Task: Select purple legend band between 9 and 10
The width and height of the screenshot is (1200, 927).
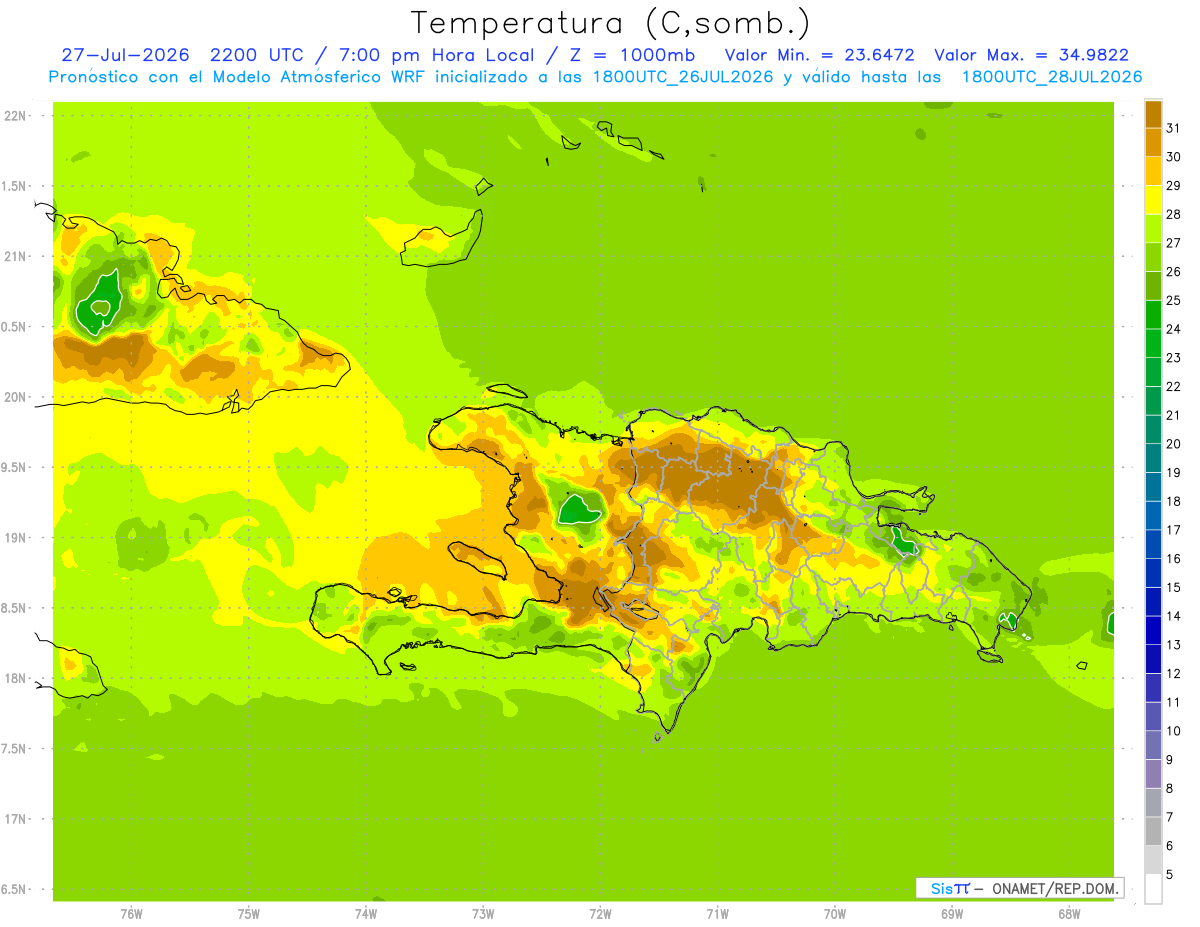Action: coord(1153,745)
